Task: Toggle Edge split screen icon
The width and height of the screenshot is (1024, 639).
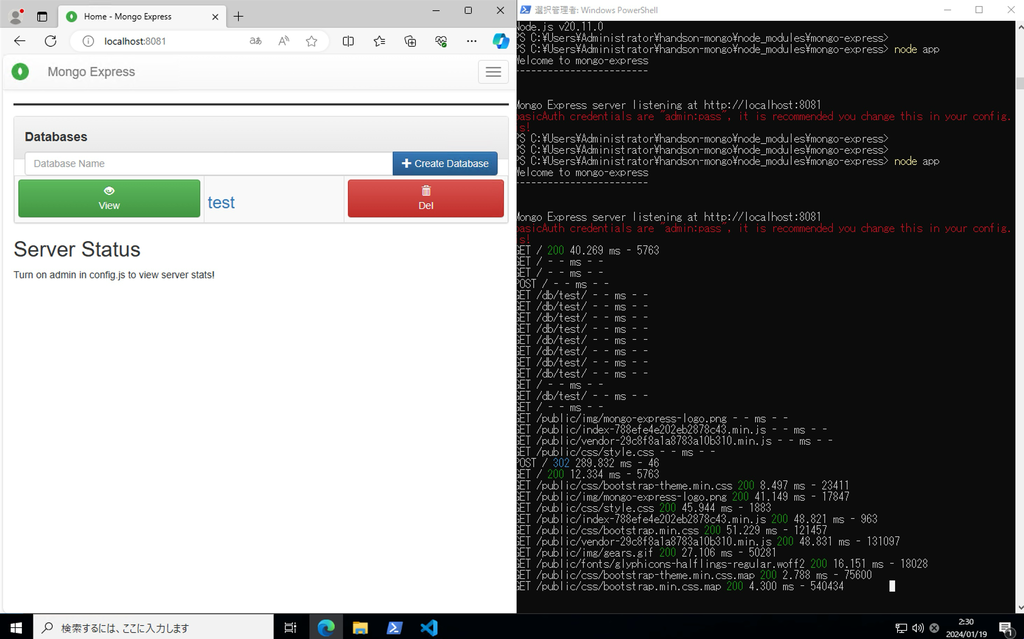Action: pos(348,41)
